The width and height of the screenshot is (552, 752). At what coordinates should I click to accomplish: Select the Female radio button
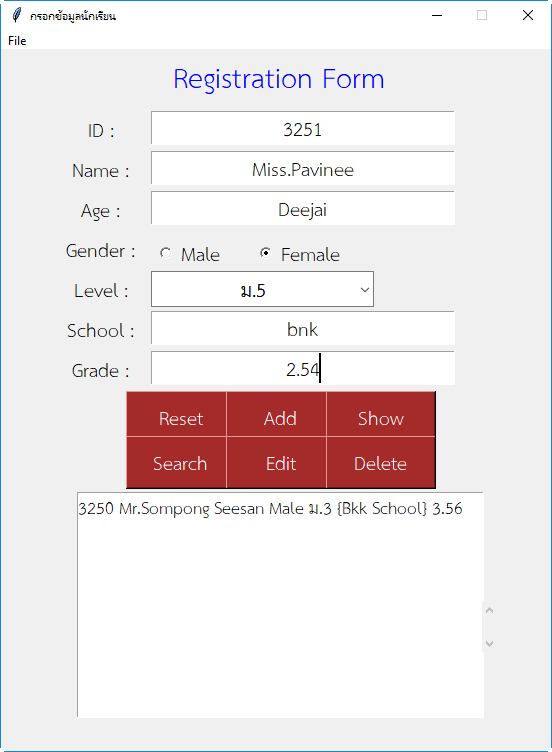[x=265, y=253]
